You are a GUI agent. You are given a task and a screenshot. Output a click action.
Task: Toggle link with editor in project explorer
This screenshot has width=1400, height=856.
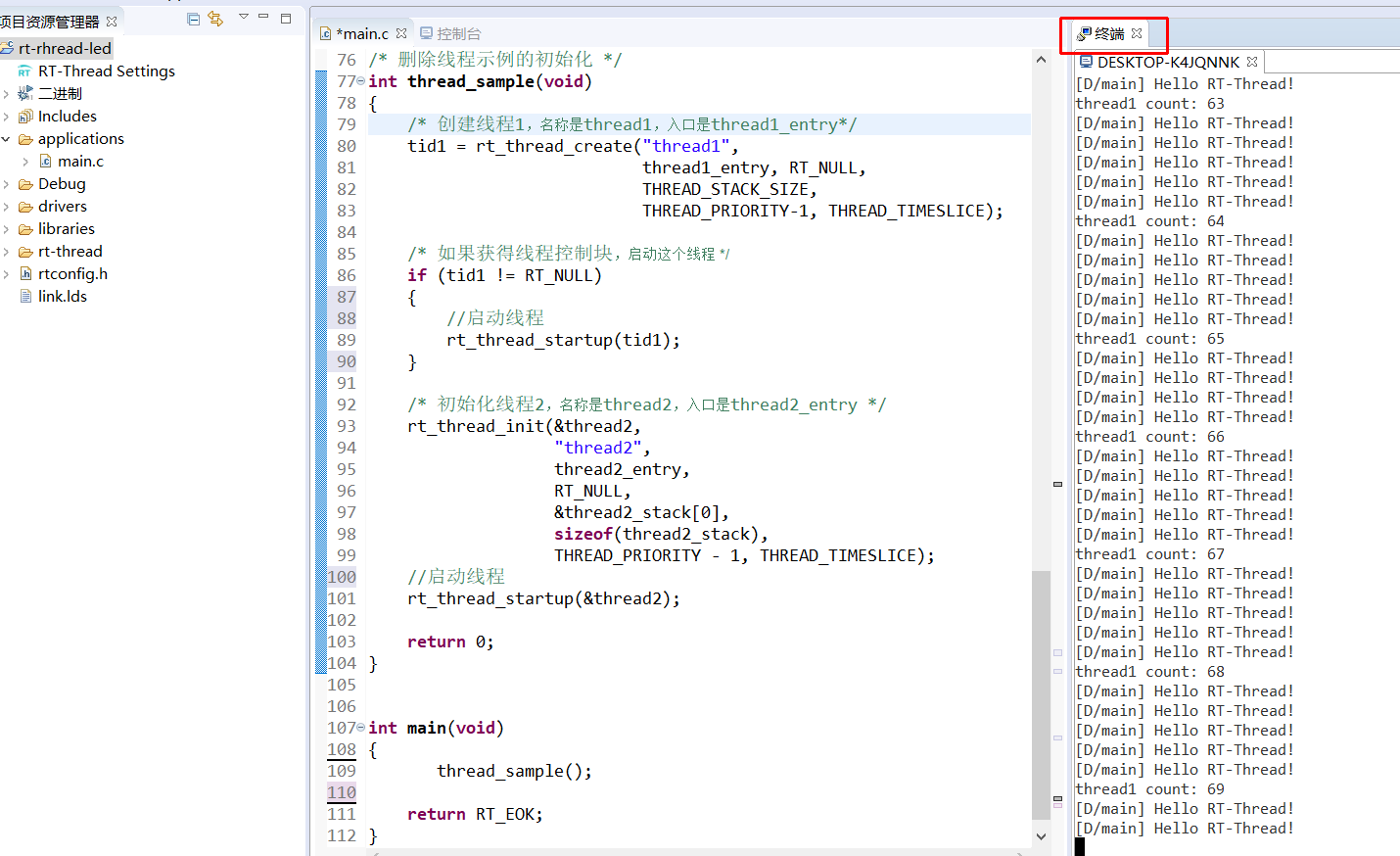click(215, 19)
